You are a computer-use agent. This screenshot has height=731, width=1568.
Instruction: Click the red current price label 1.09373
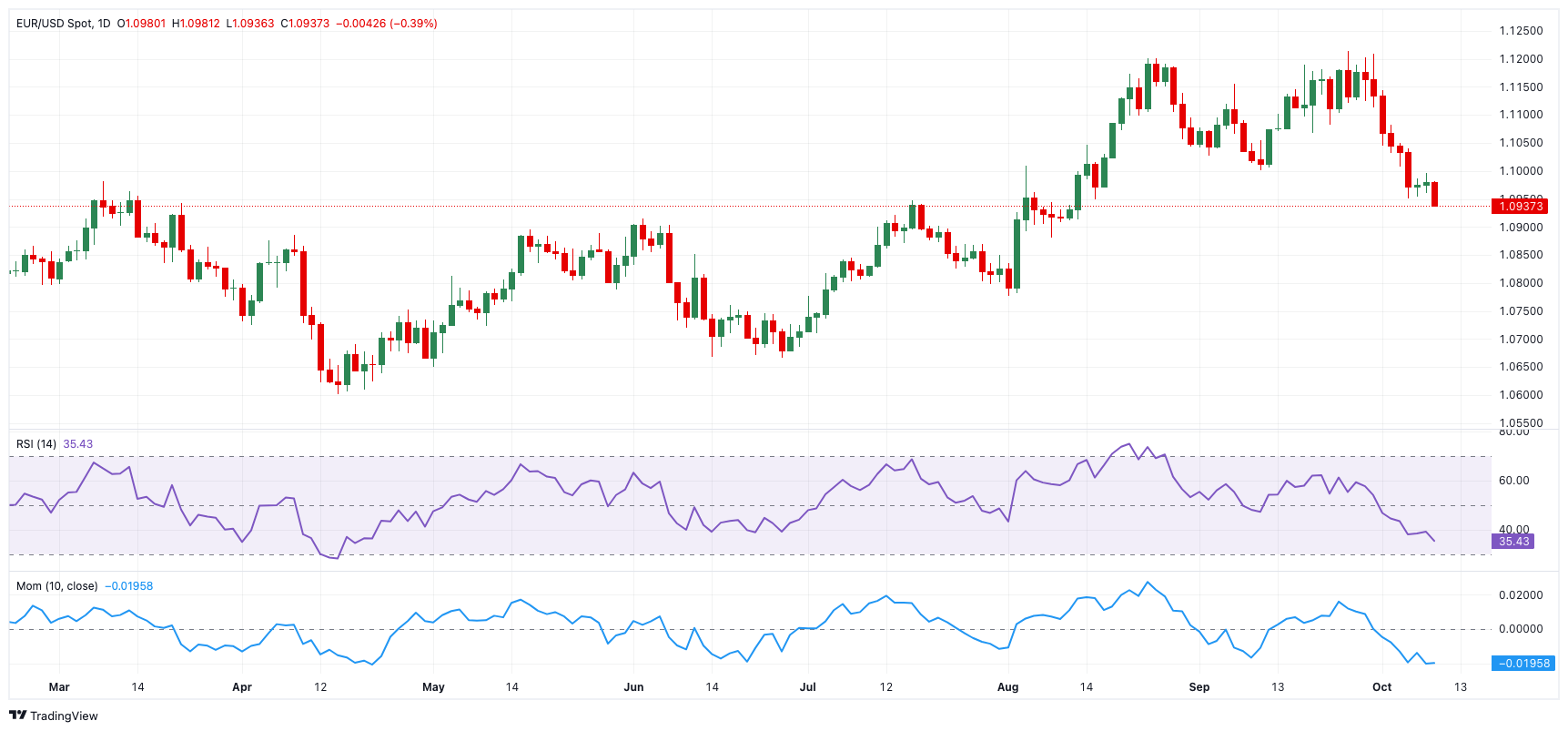[x=1521, y=207]
